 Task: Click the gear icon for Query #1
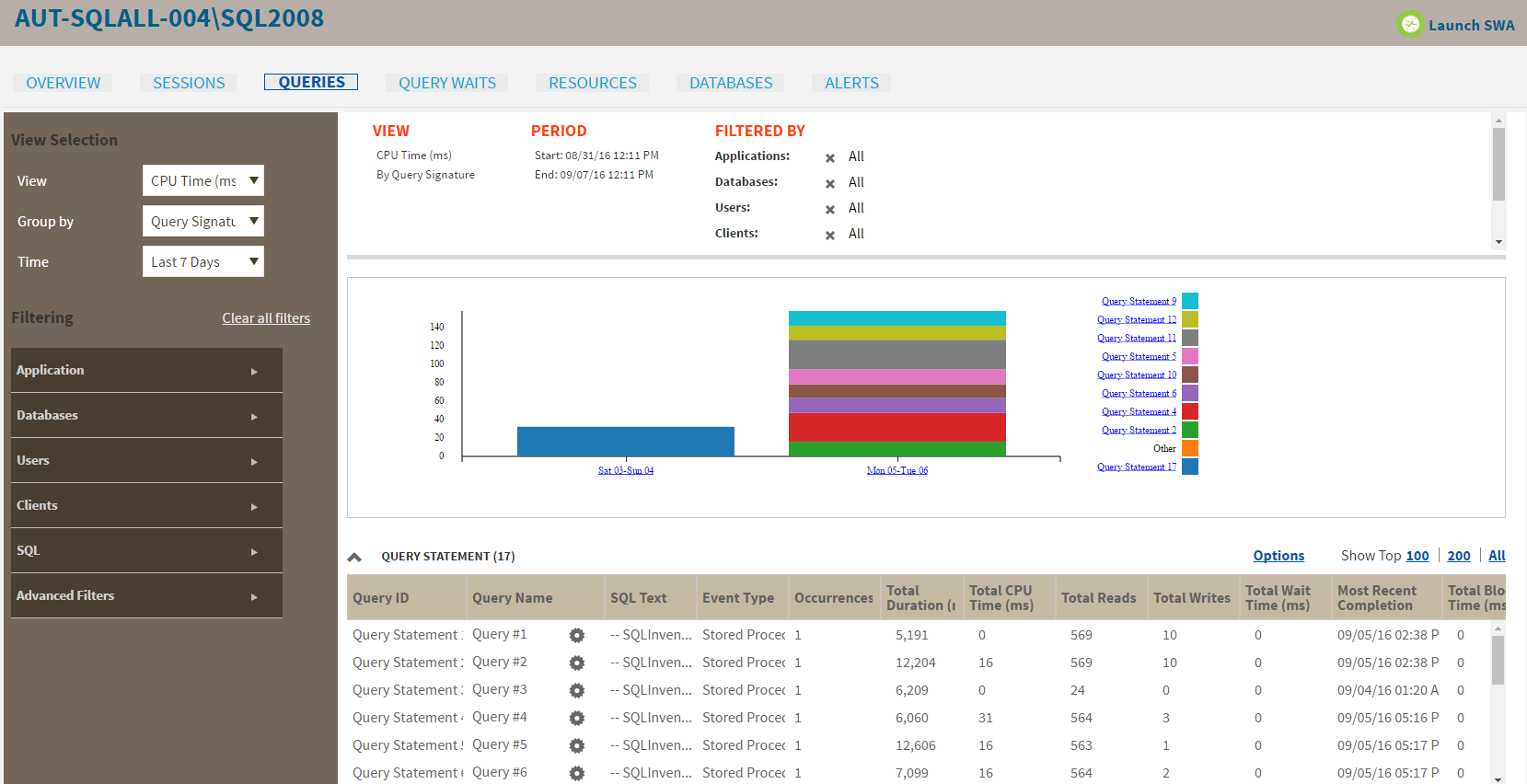(x=577, y=636)
